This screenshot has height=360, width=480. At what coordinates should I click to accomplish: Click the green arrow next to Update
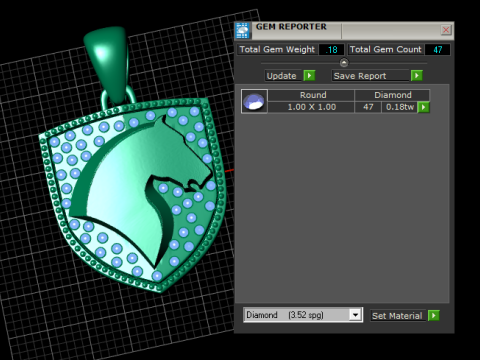(310, 76)
